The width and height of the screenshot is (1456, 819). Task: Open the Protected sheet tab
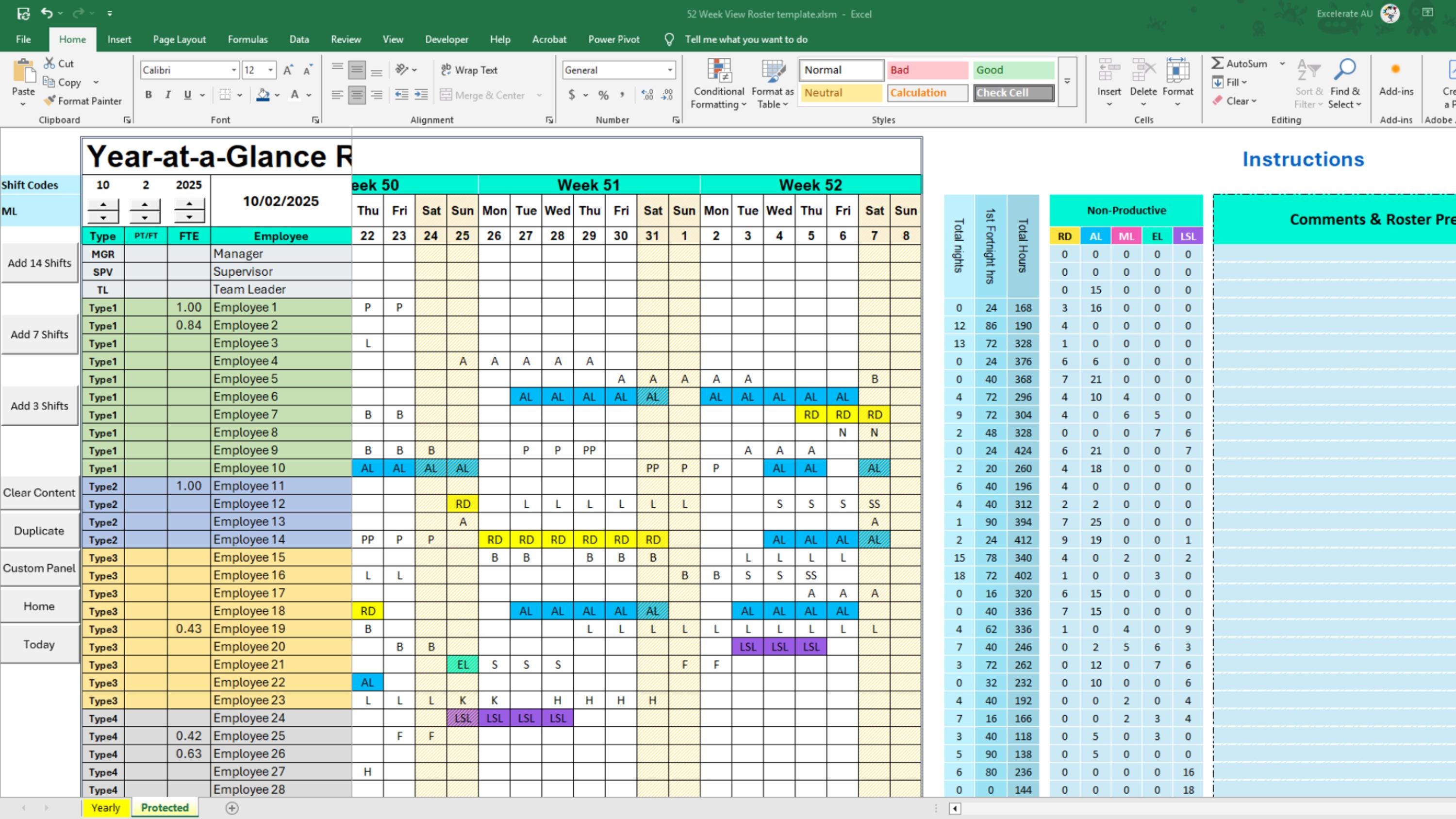tap(165, 808)
